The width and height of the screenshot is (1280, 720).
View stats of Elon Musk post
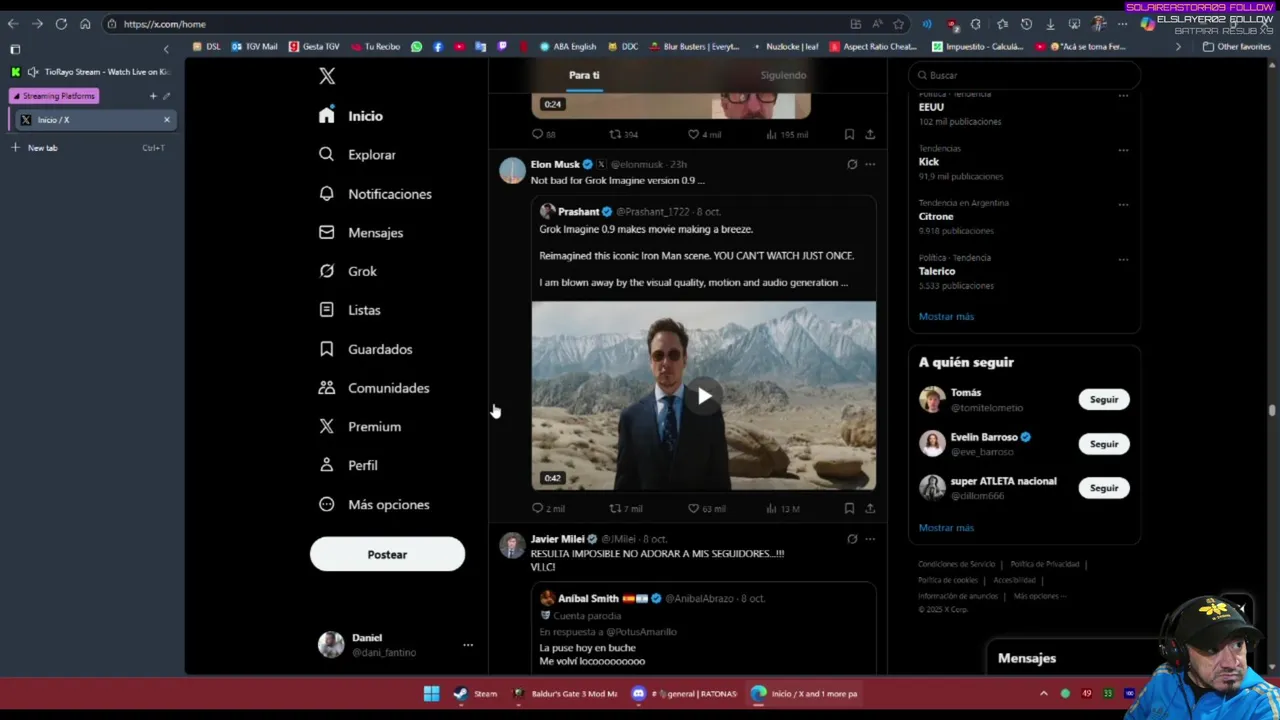[782, 508]
